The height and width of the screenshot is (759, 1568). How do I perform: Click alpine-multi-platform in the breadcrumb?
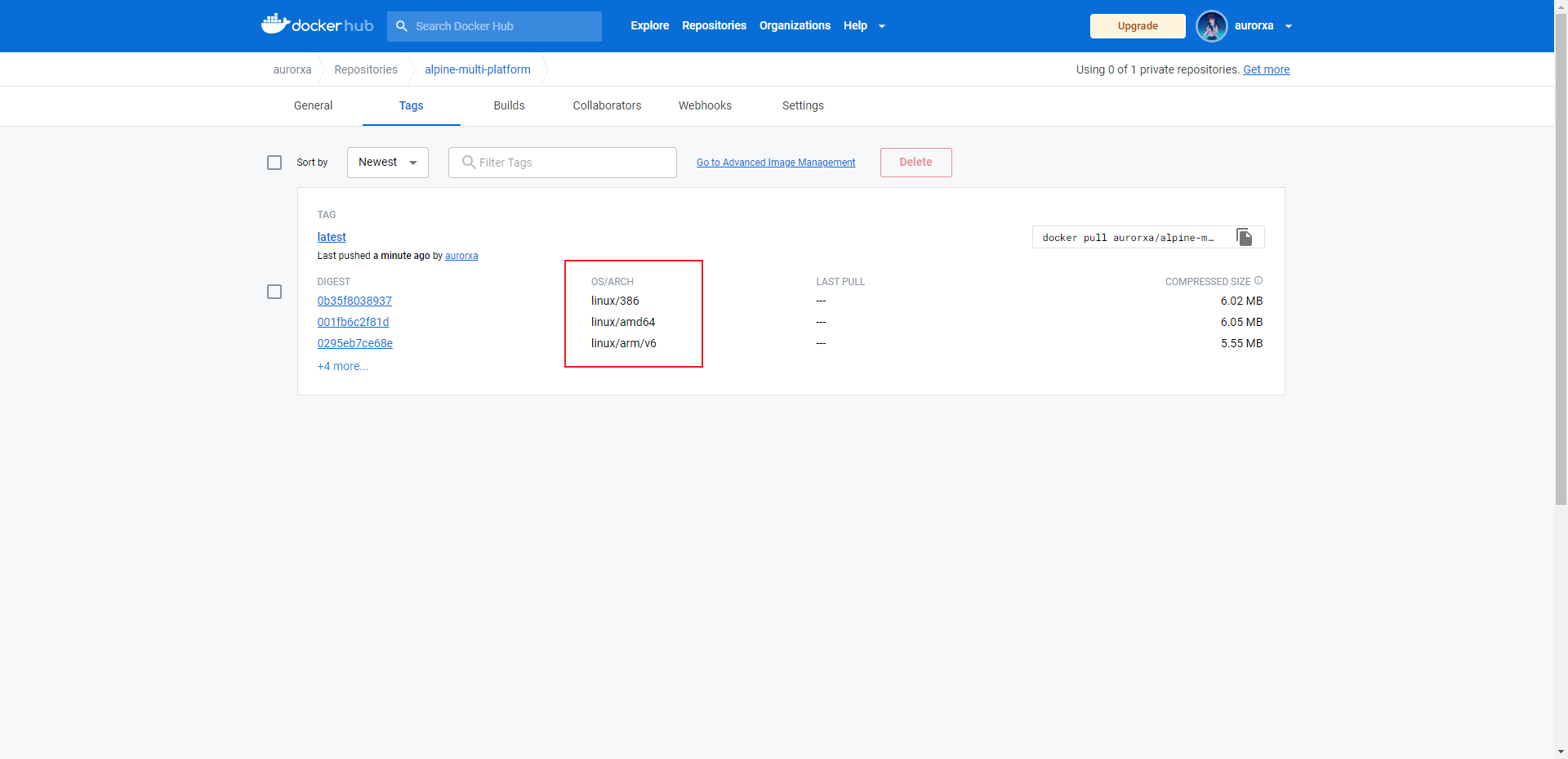pyautogui.click(x=478, y=69)
